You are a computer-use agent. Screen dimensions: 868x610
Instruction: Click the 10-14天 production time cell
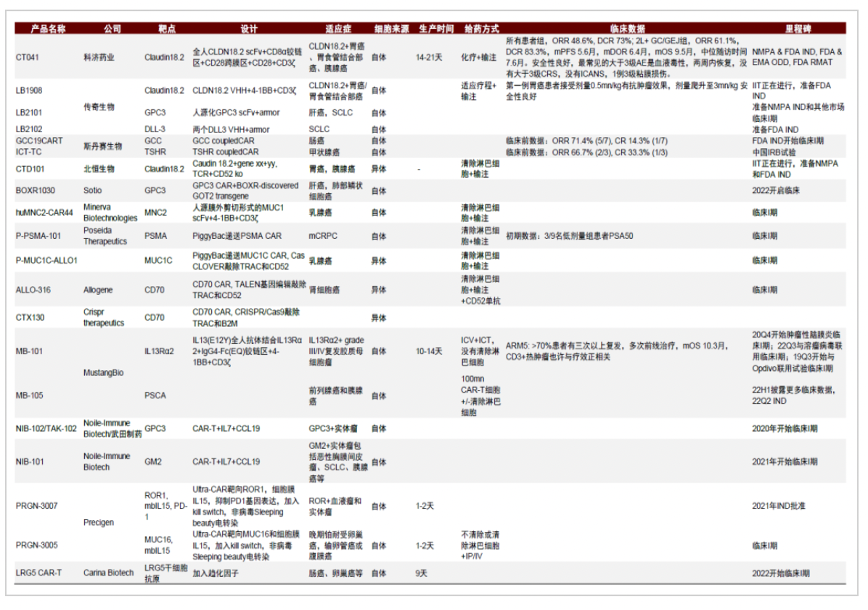coord(429,351)
